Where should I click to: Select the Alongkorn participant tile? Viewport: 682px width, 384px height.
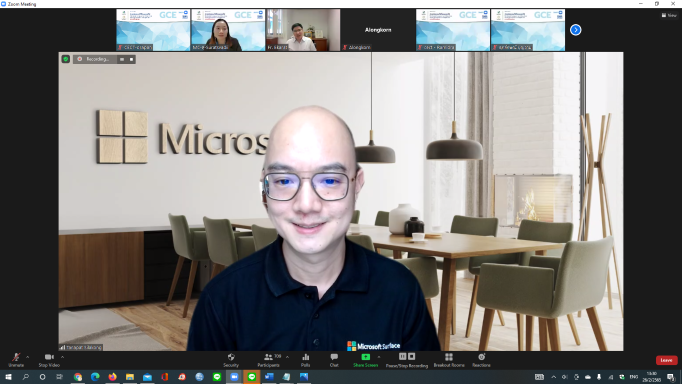[378, 30]
